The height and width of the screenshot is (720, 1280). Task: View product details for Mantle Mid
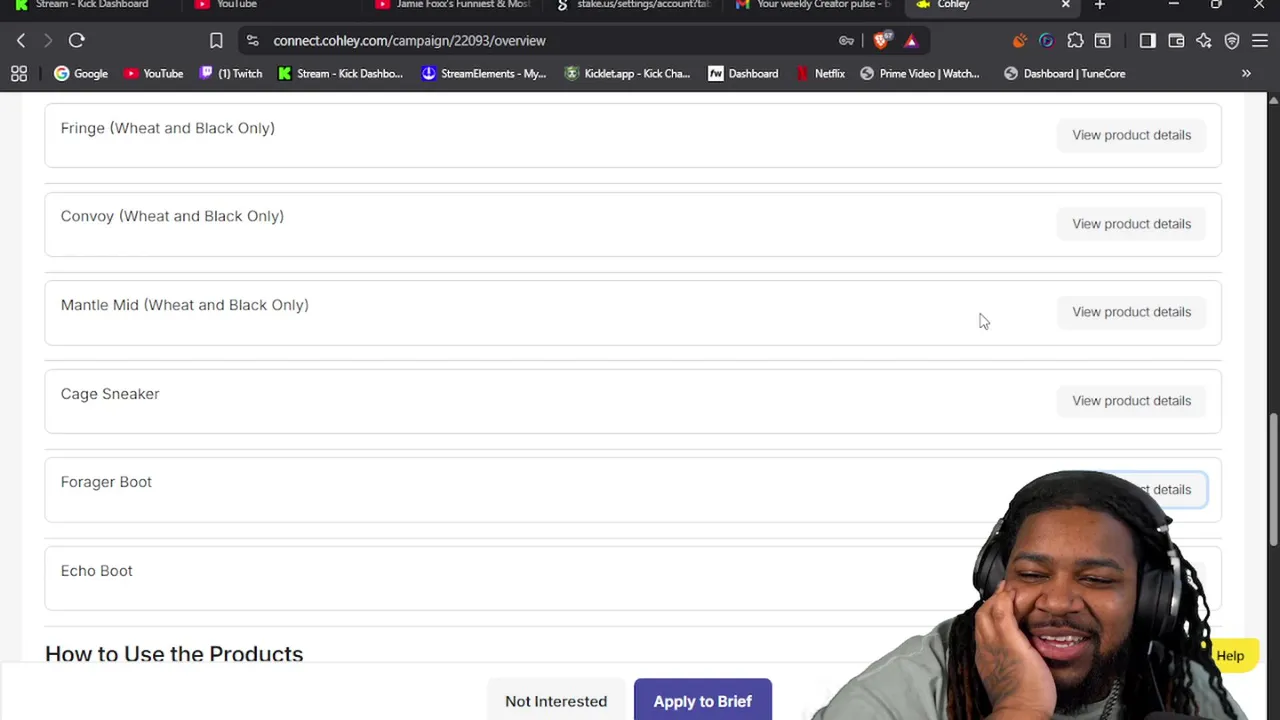click(x=1131, y=312)
